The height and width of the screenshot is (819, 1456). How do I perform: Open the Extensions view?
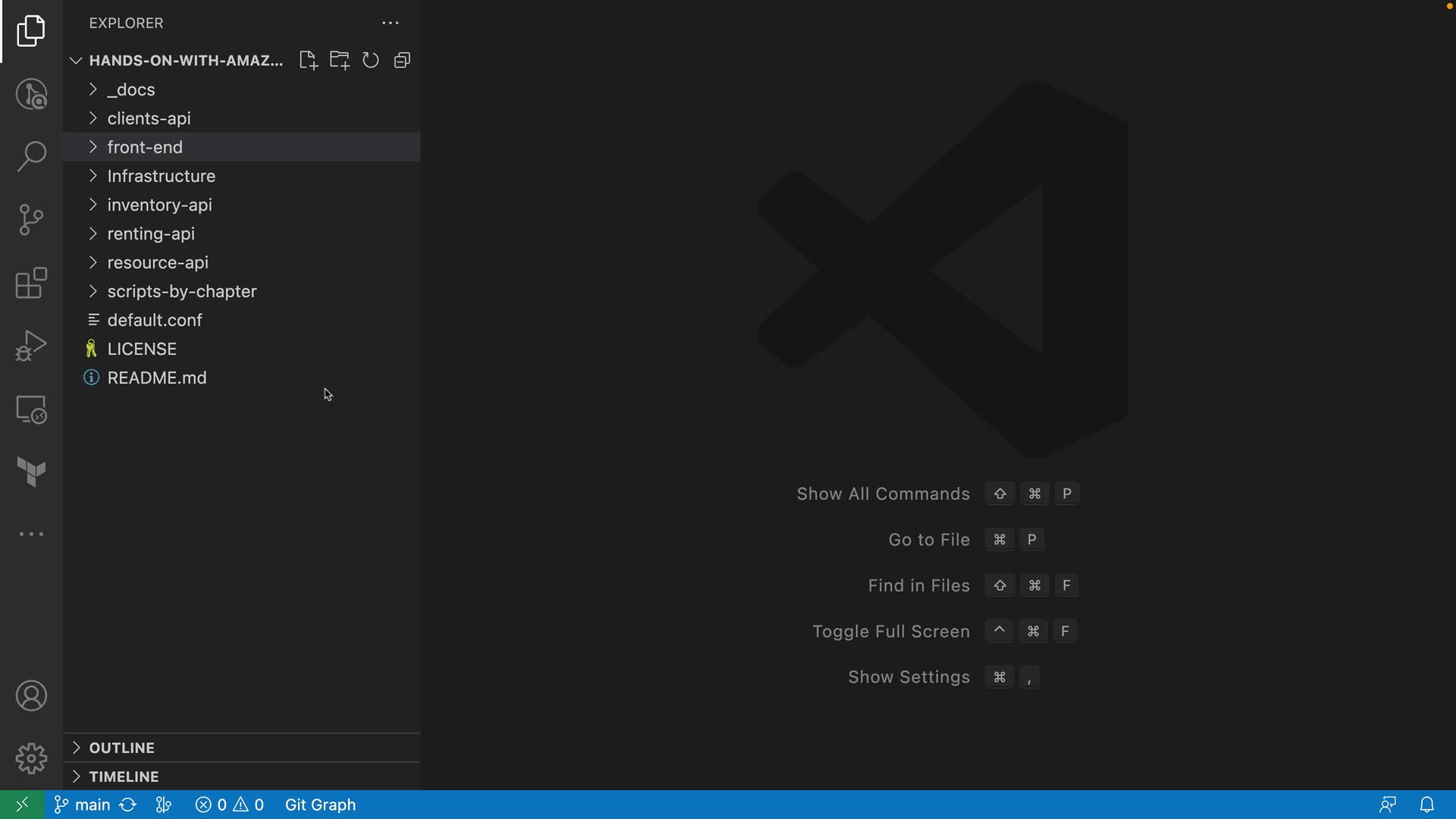pos(31,284)
